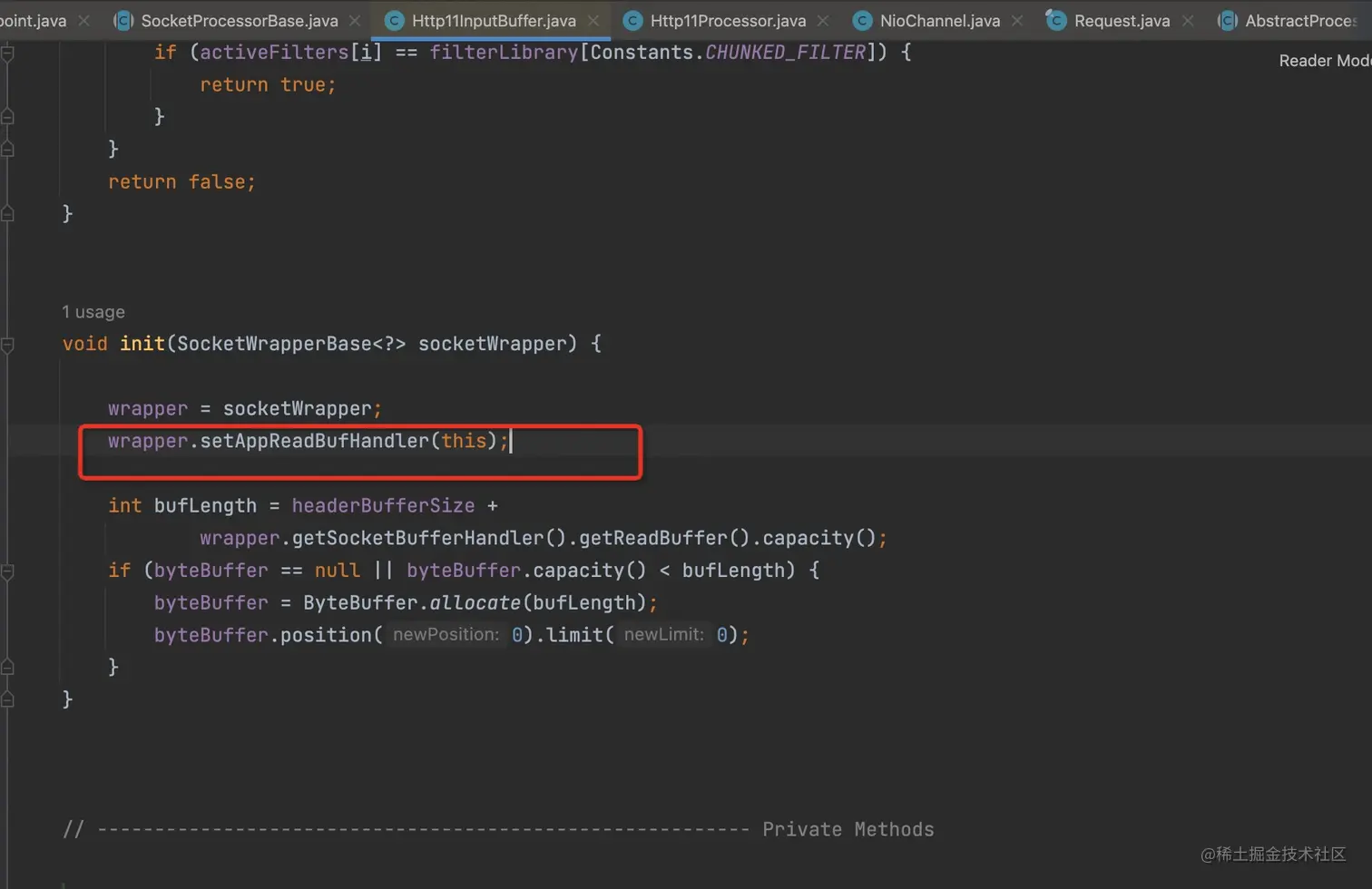Click fold end marker under 'return false;' line
1372x889 pixels.
point(7,214)
